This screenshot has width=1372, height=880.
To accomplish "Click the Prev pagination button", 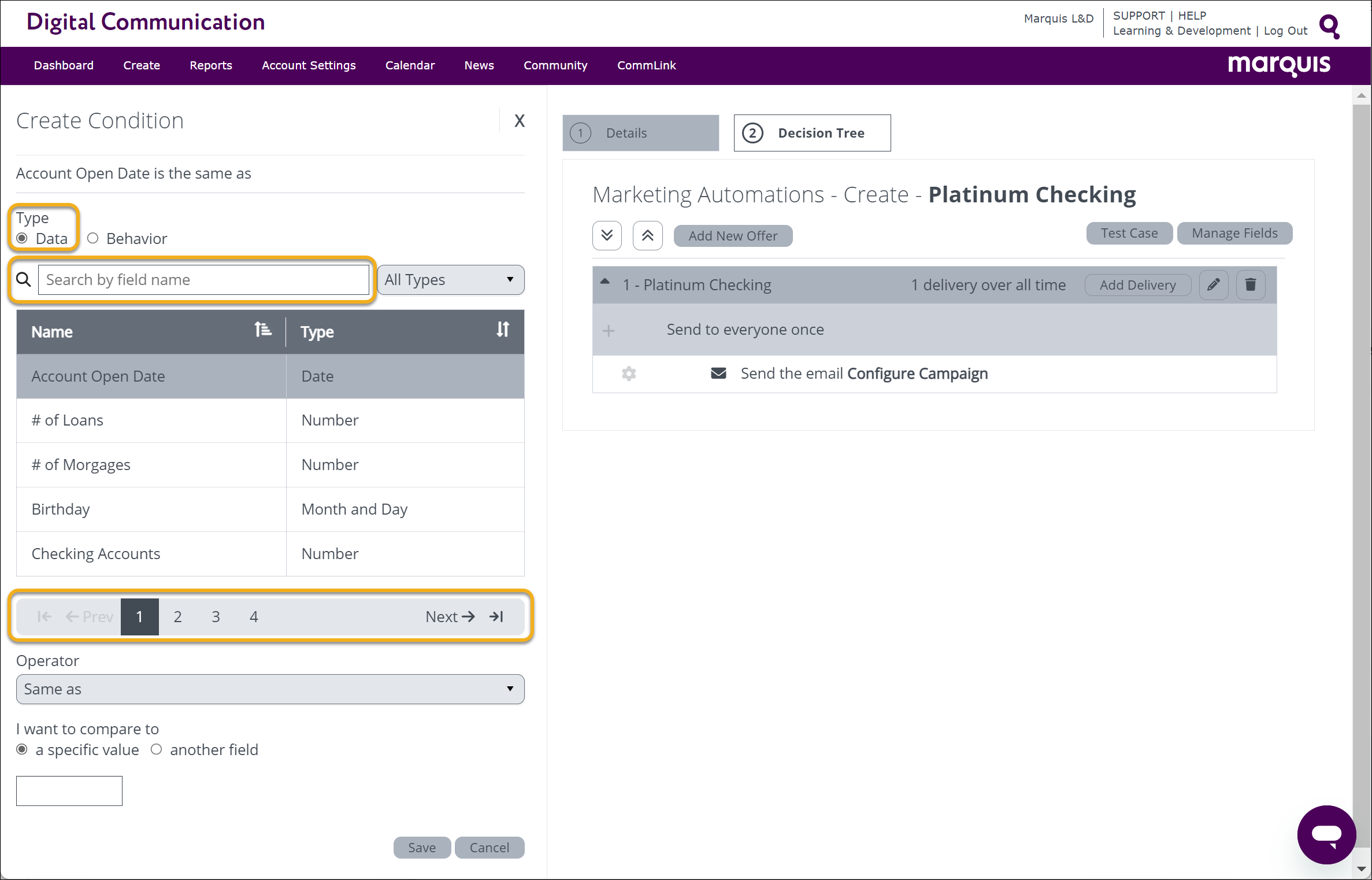I will click(x=89, y=616).
